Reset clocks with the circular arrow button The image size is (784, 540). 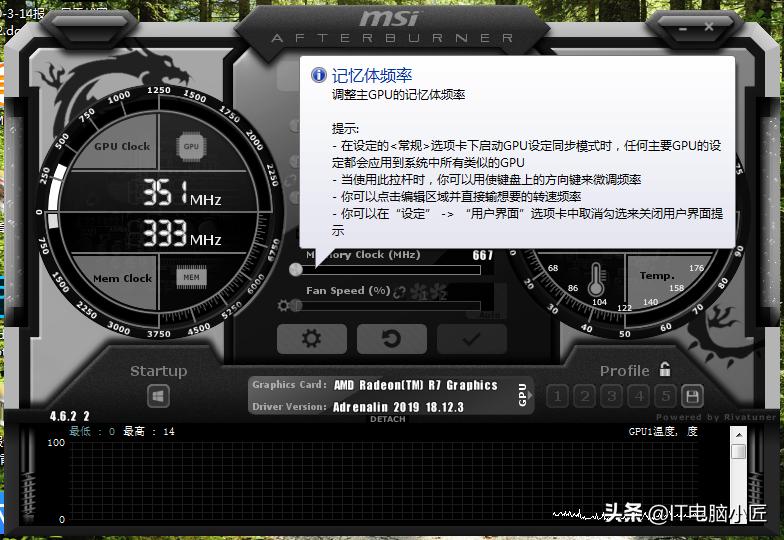pos(392,338)
